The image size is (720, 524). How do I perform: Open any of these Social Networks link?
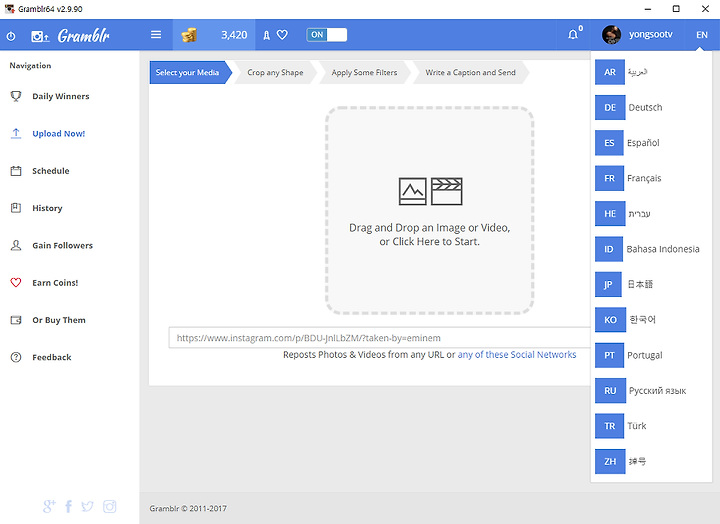coord(517,355)
